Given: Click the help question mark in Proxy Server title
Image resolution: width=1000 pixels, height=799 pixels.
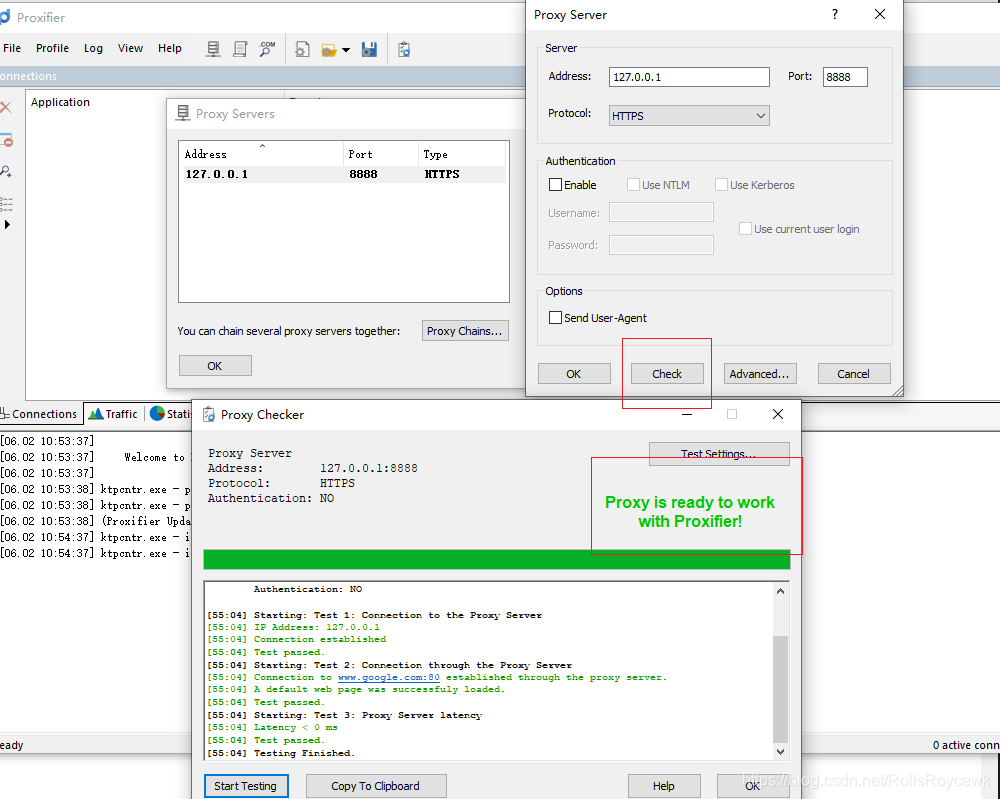Looking at the screenshot, I should point(835,14).
